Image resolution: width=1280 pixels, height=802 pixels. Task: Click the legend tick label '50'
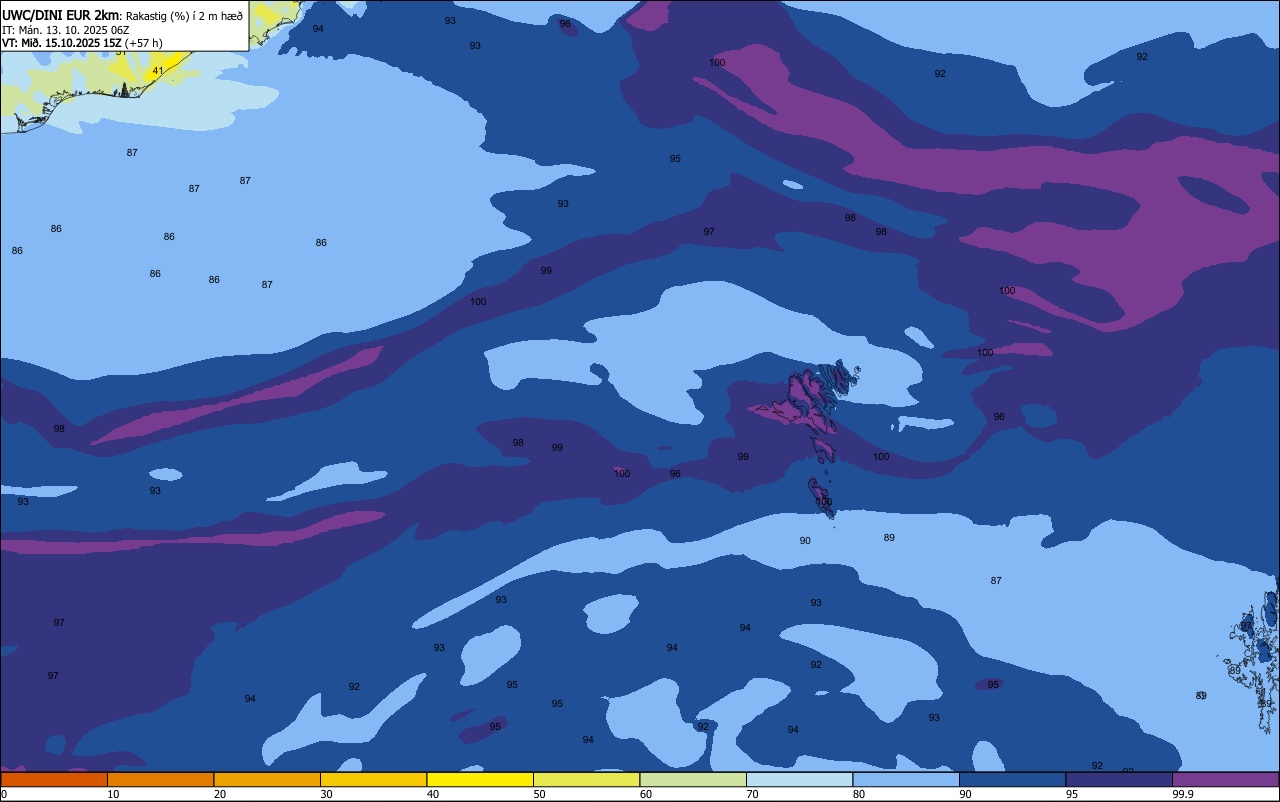click(539, 794)
